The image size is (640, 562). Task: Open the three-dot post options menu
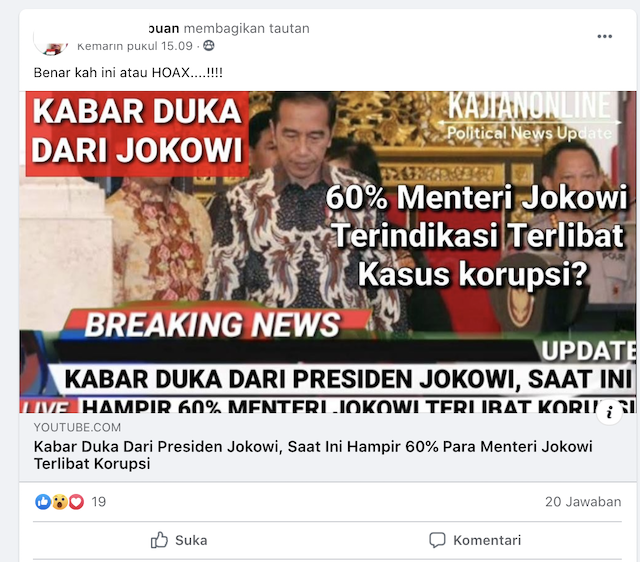point(604,36)
